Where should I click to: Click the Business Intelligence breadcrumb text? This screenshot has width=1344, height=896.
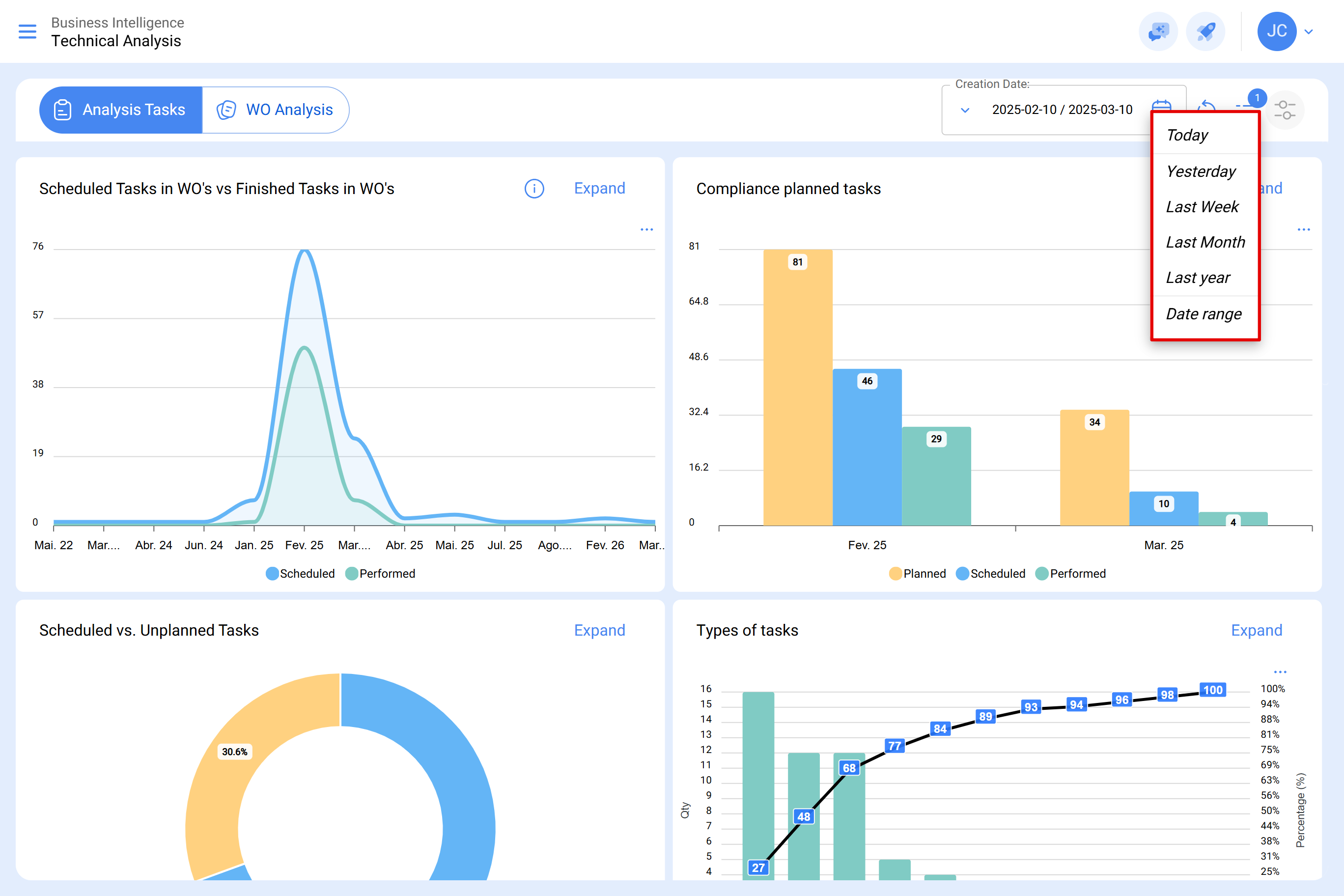coord(118,22)
